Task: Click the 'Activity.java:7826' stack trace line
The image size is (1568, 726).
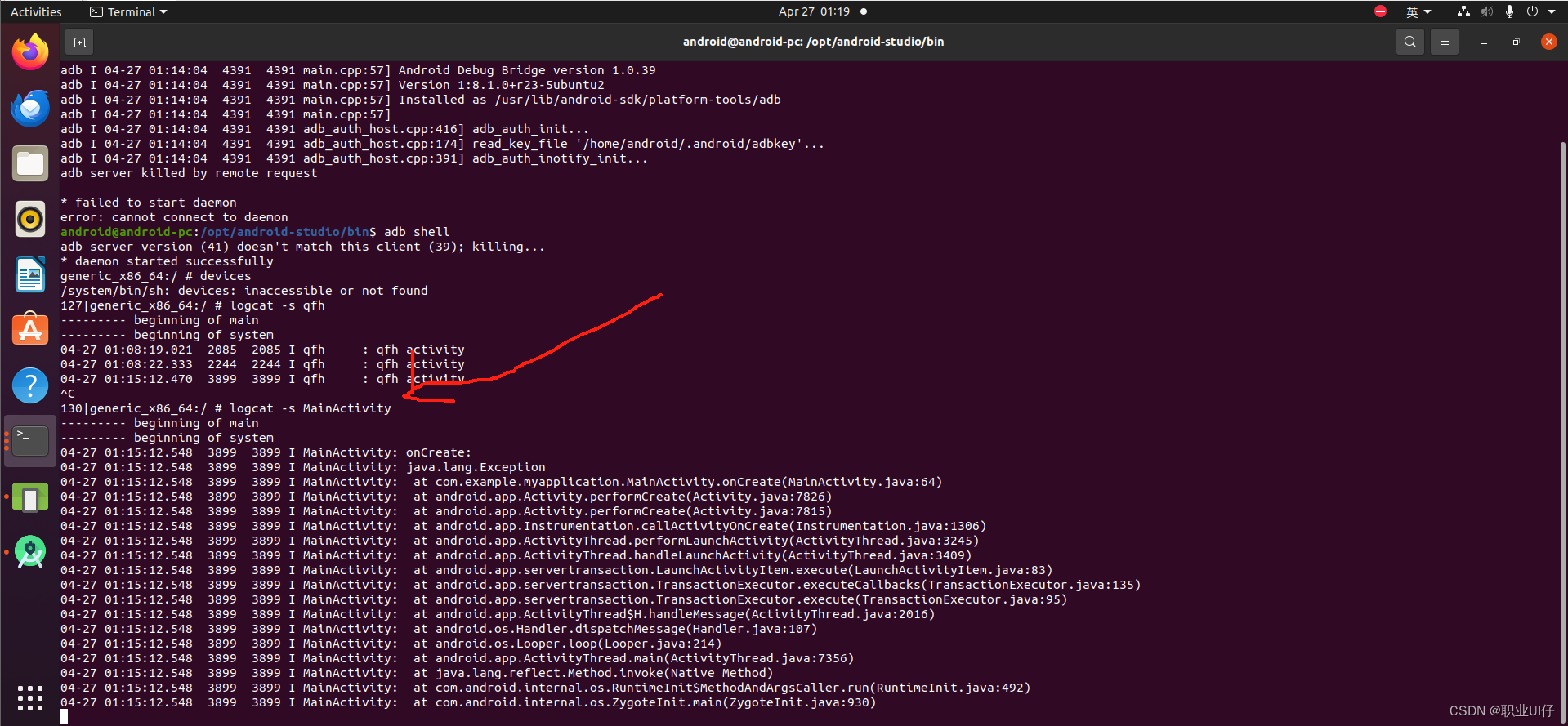Action: point(446,497)
